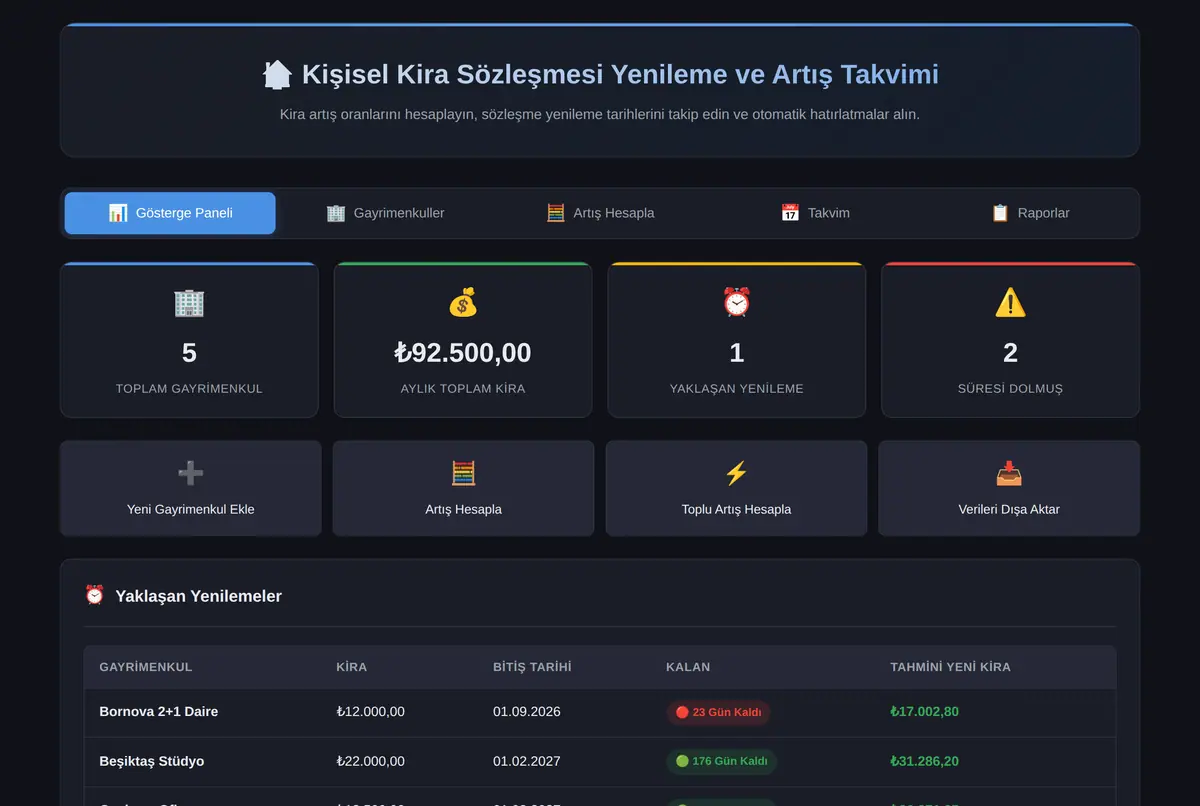
Task: Open the Artış Hesapla tab
Action: [x=600, y=213]
